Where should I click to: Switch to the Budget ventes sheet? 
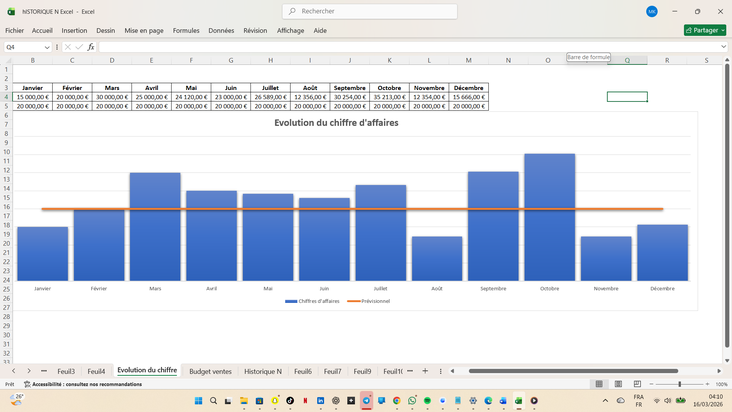coord(210,371)
